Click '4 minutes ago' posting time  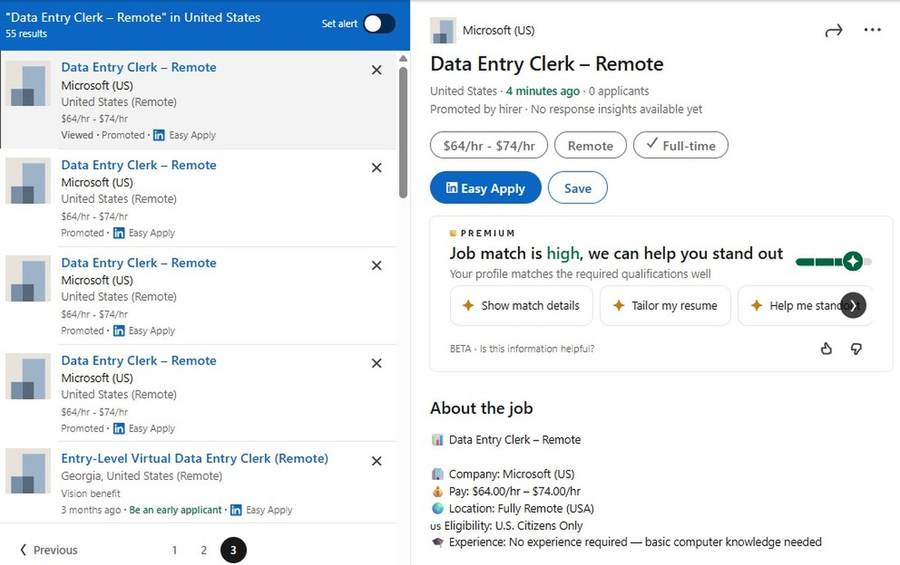click(x=542, y=91)
